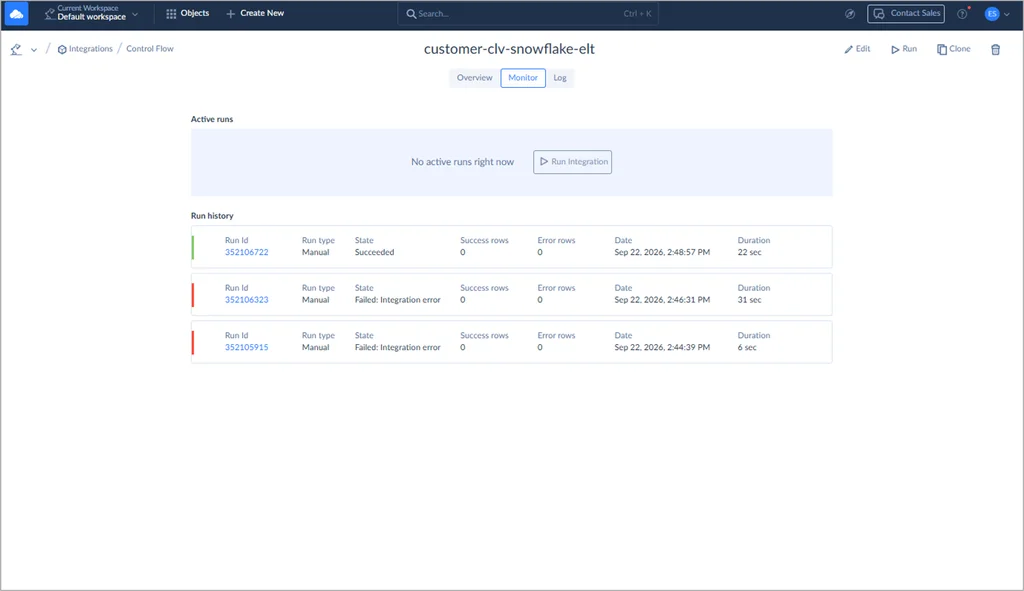
Task: Click the integration type icon in breadcrumb
Action: pyautogui.click(x=16, y=49)
